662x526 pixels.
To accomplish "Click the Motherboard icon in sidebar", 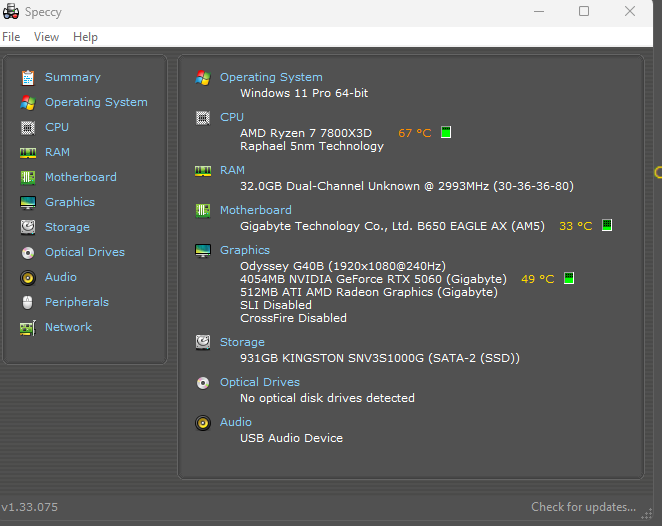I will [28, 177].
